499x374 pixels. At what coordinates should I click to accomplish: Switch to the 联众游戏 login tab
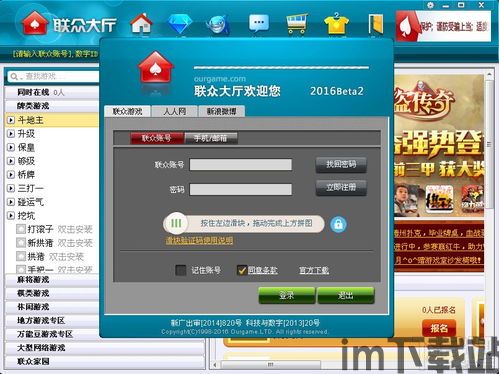(127, 111)
